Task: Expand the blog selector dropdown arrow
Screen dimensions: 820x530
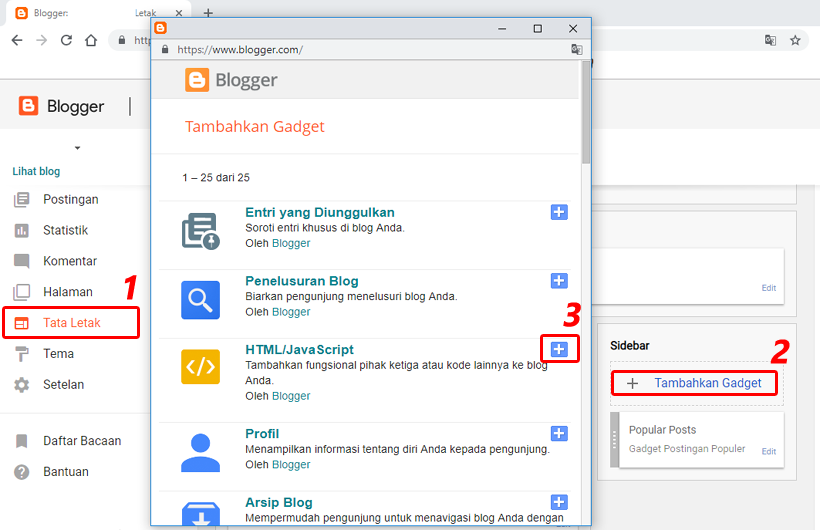Action: click(77, 148)
